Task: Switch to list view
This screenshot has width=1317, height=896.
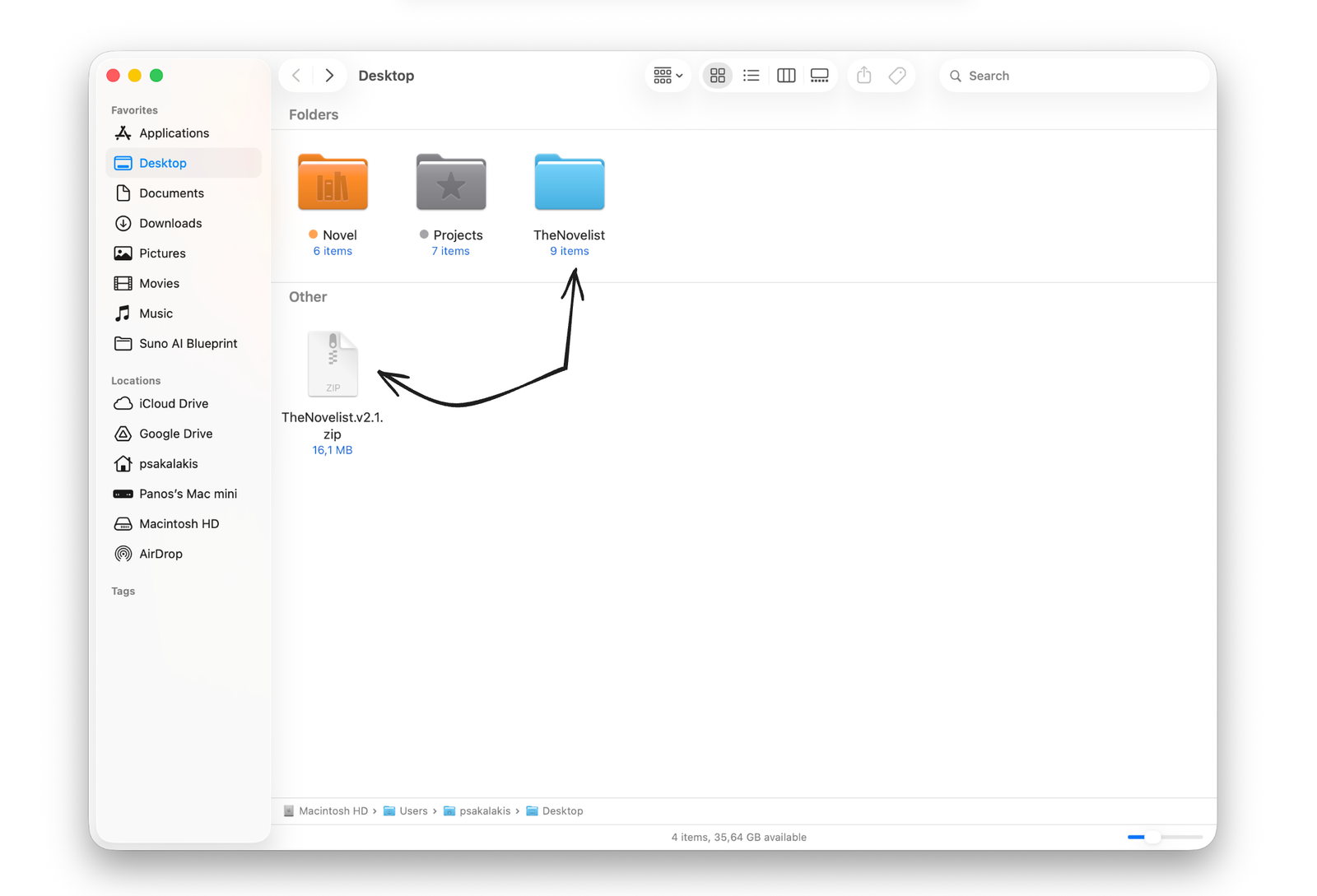Action: pos(752,76)
